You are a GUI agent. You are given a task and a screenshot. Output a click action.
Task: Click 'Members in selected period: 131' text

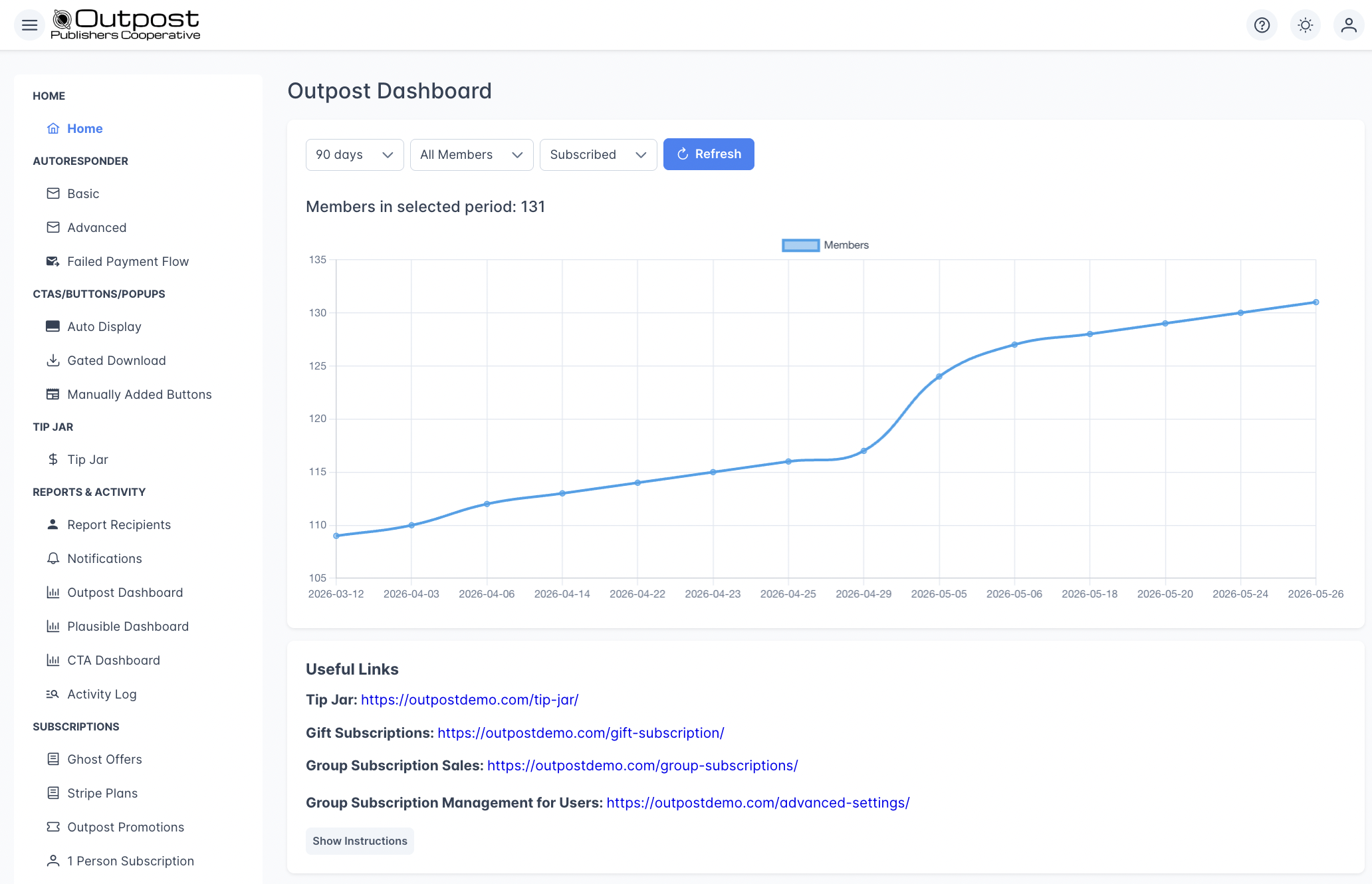[425, 207]
